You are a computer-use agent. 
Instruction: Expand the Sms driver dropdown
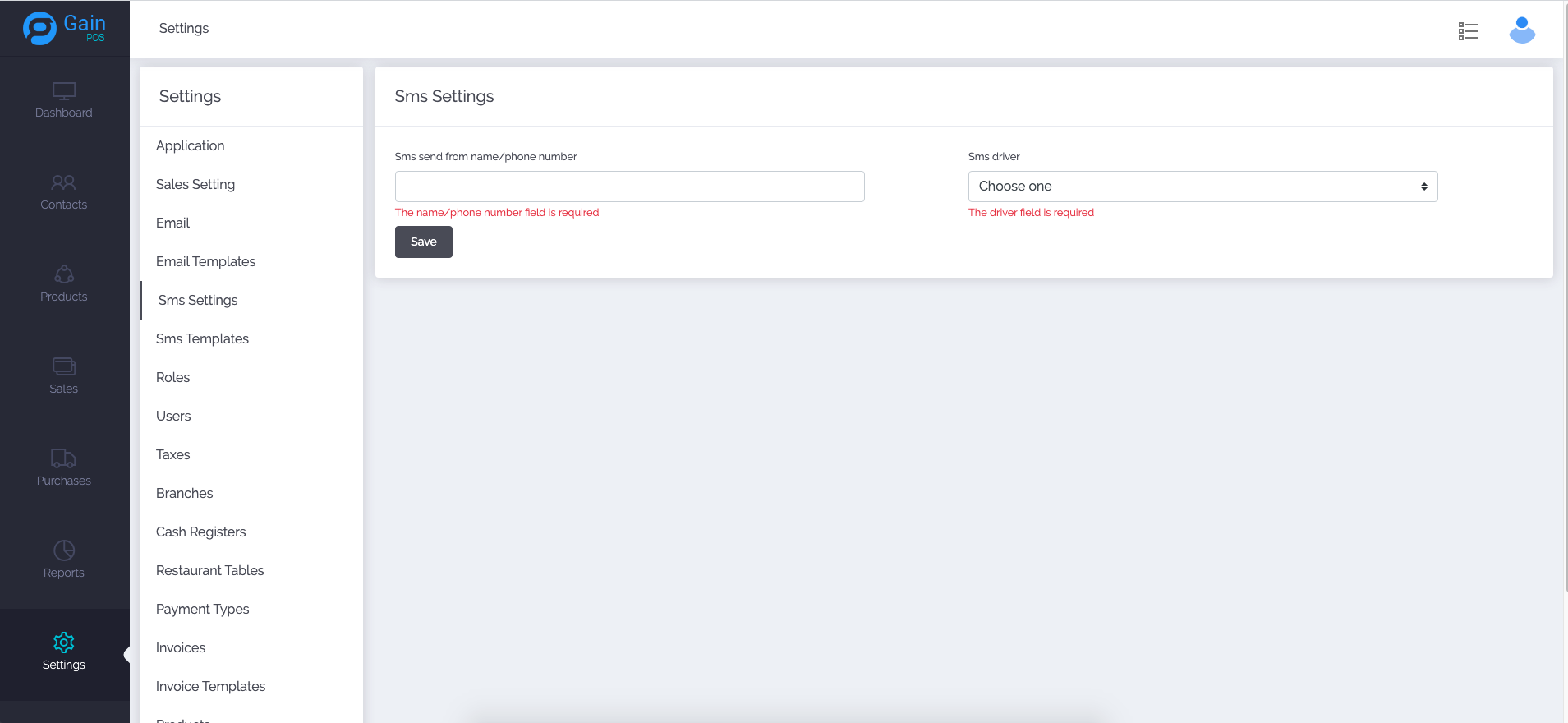[x=1202, y=187]
